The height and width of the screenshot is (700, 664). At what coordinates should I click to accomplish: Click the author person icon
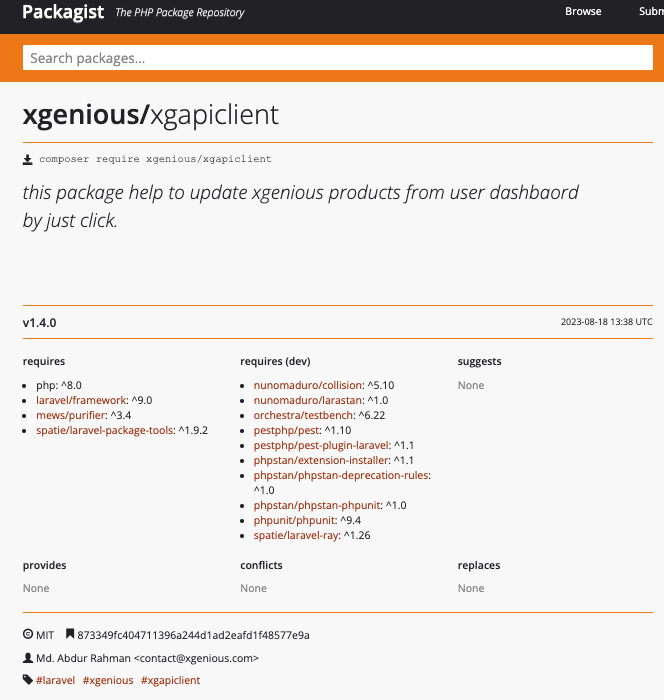[x=28, y=658]
